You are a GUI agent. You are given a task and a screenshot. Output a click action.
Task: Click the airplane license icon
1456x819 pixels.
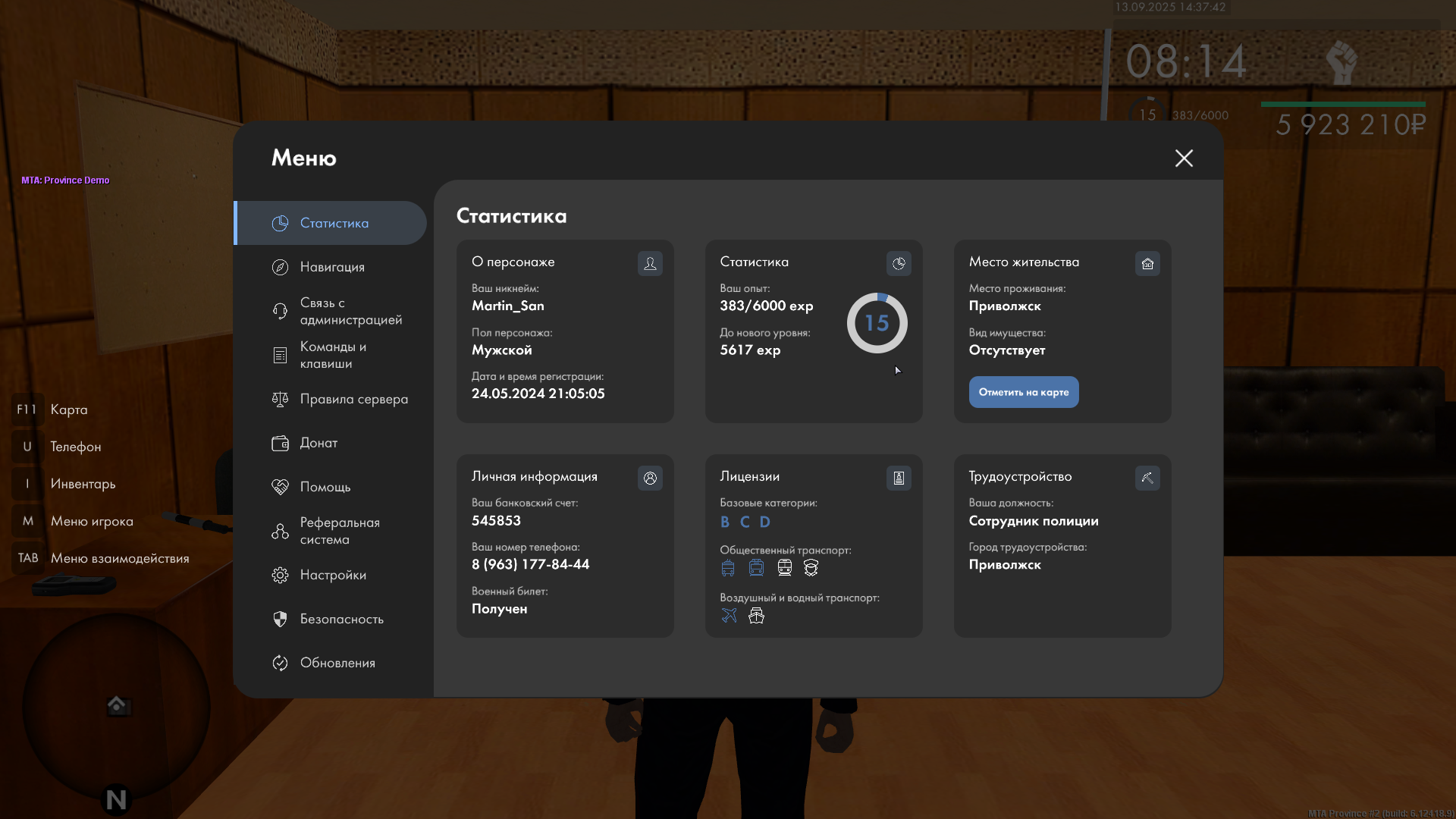[x=729, y=616]
